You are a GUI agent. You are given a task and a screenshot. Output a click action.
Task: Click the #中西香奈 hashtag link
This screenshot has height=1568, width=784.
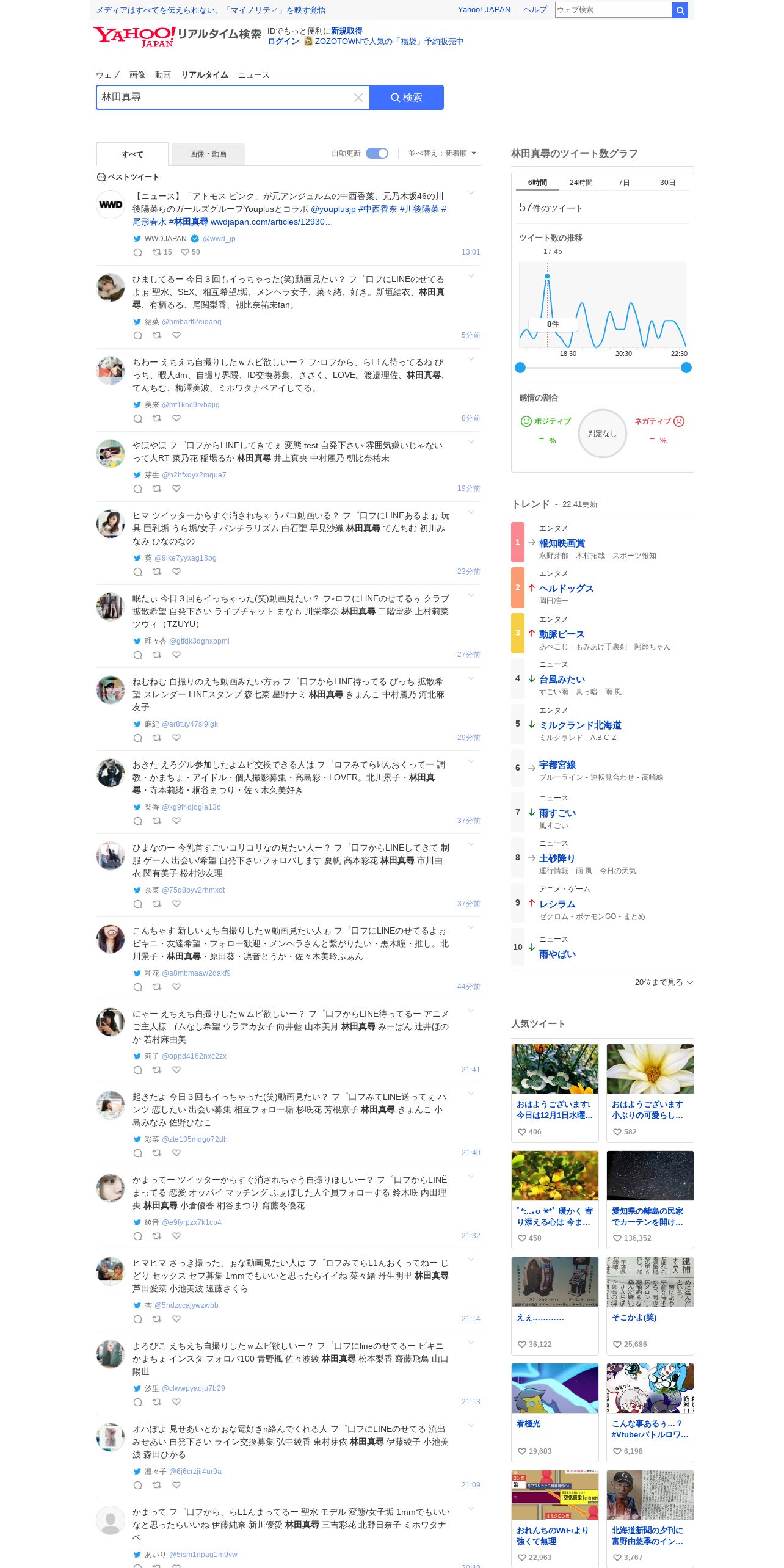(377, 209)
